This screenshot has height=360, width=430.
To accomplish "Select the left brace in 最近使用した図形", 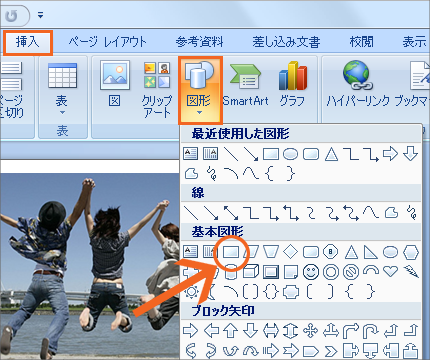I will (270, 173).
